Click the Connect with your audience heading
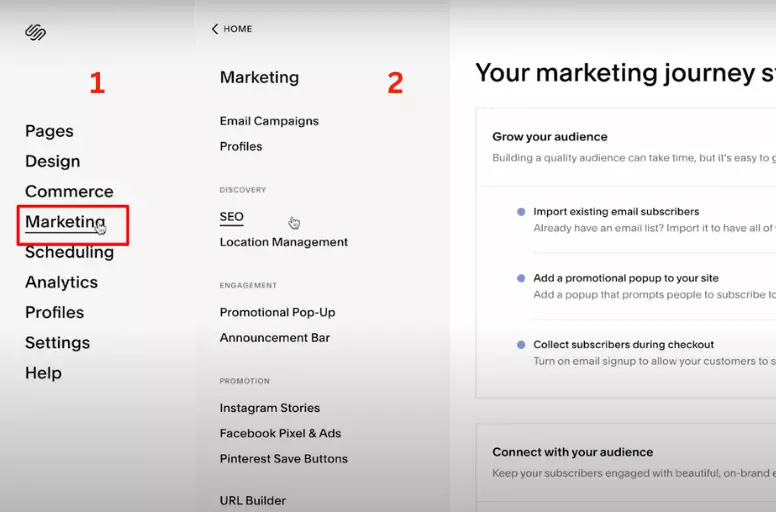 click(573, 452)
